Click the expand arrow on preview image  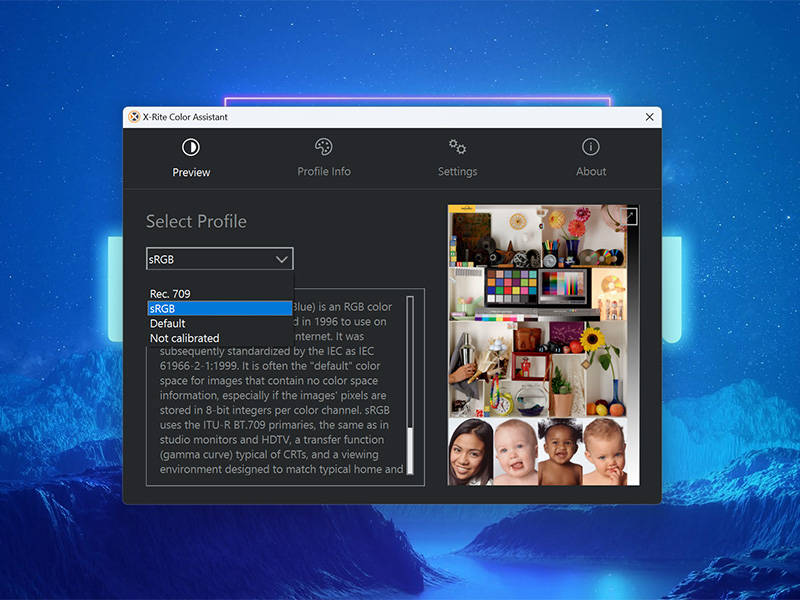(630, 216)
